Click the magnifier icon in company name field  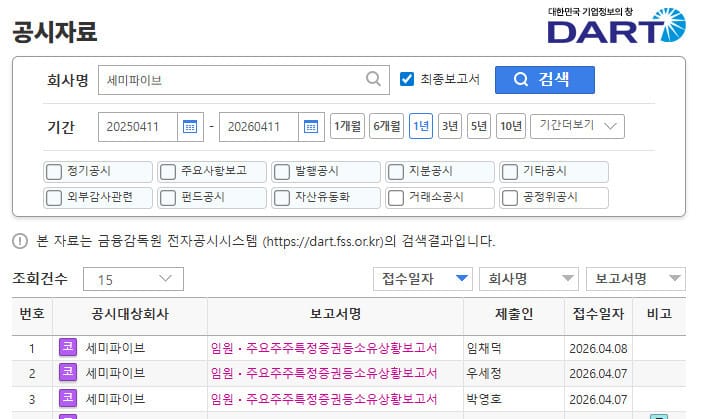[x=373, y=79]
